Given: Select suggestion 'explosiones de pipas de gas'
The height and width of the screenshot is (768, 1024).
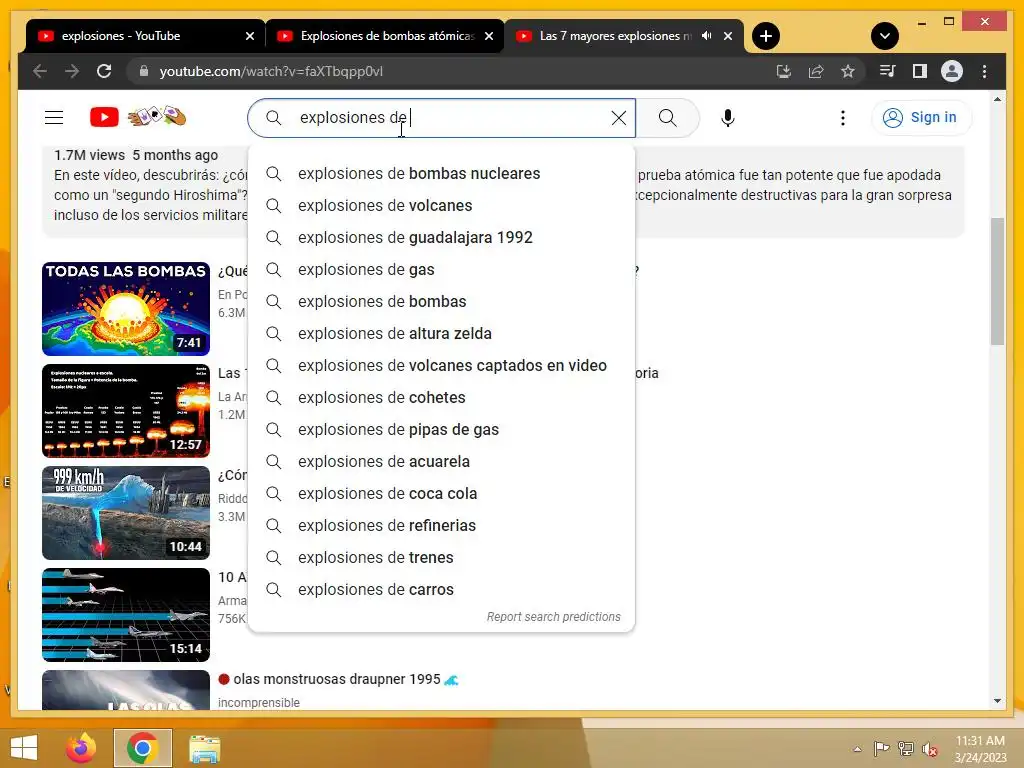Looking at the screenshot, I should click(x=441, y=430).
